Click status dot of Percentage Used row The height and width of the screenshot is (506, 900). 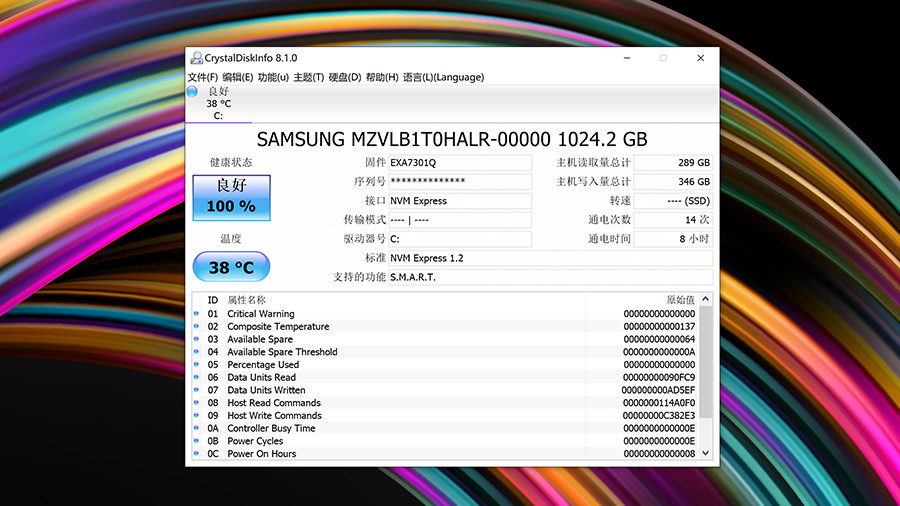tap(196, 364)
